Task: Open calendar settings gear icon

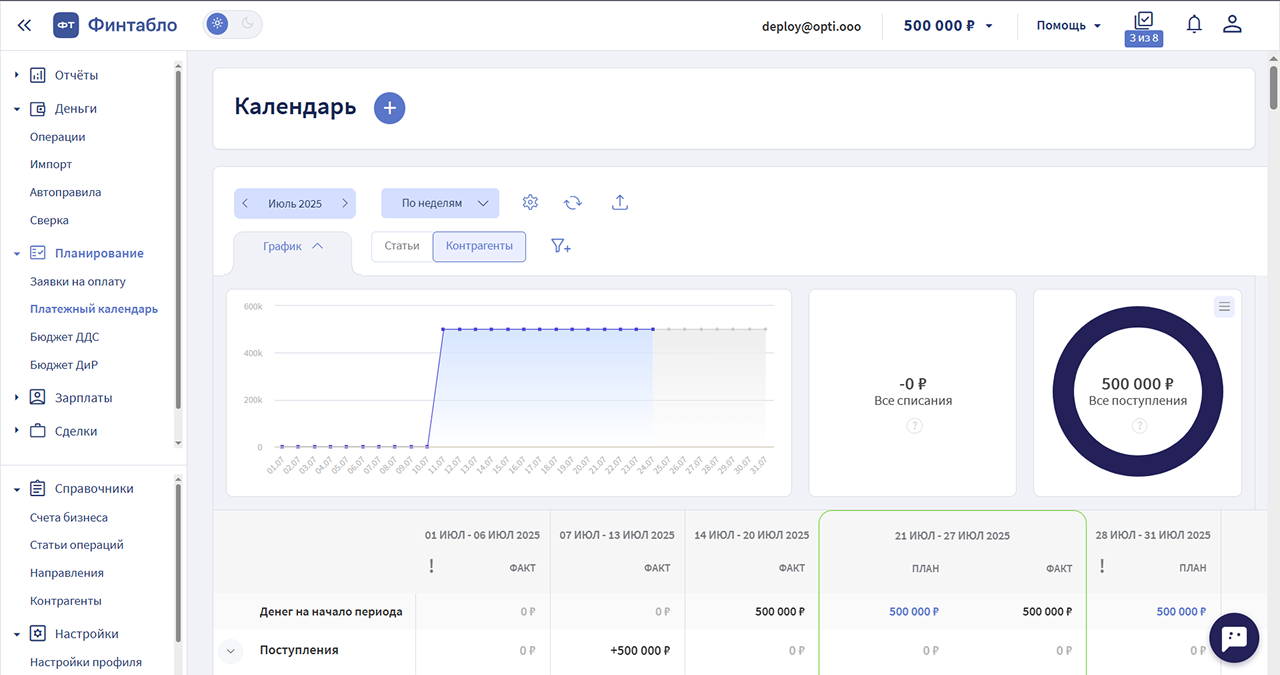Action: point(530,203)
